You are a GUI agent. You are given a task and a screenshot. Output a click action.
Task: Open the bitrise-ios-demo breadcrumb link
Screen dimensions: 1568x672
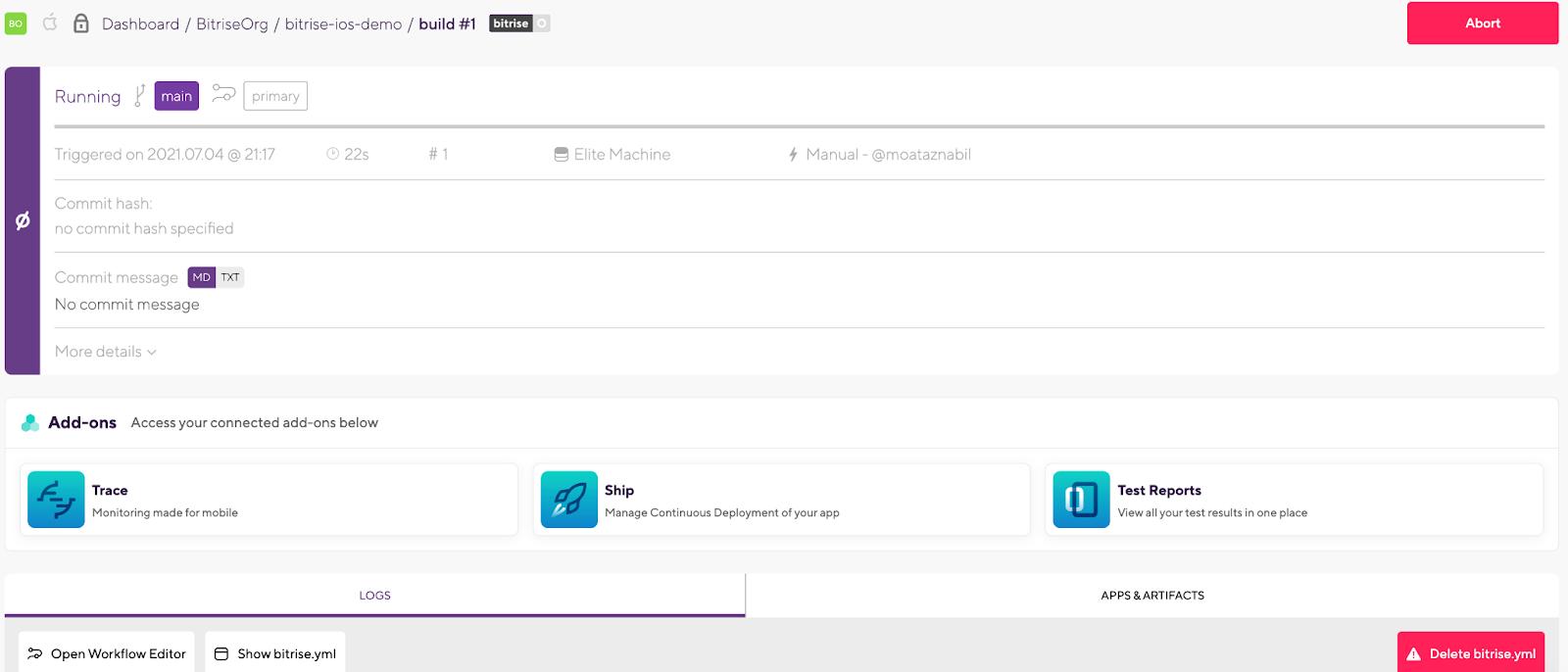click(x=343, y=24)
